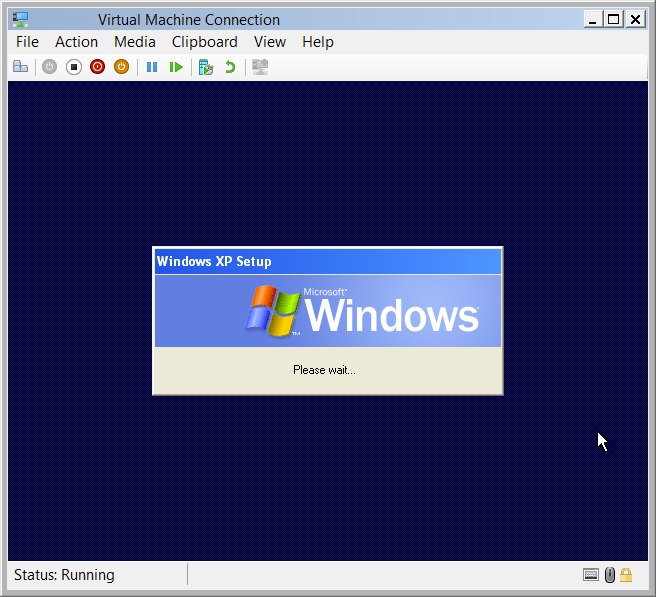Minimize the Virtual Machine Connection window
Screen dimensions: 656x597
coord(593,20)
